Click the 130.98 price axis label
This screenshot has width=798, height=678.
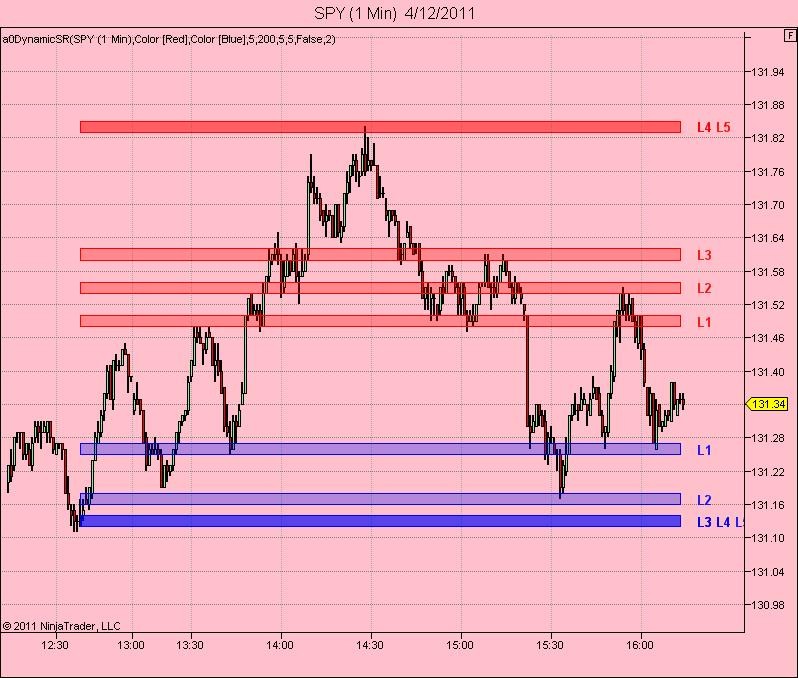(768, 605)
